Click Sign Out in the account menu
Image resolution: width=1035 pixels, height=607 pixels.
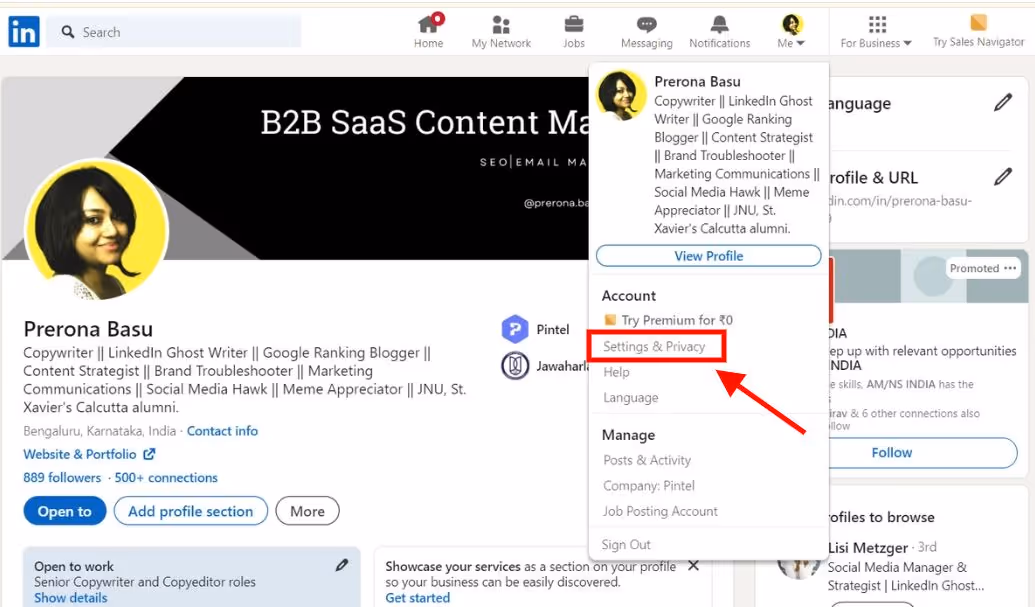click(x=629, y=544)
